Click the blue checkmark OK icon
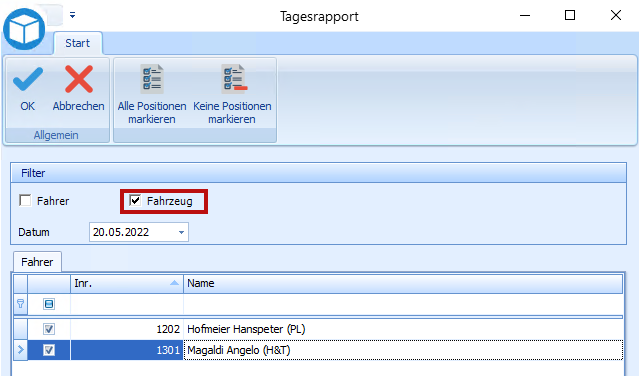639x376 pixels. 27,79
